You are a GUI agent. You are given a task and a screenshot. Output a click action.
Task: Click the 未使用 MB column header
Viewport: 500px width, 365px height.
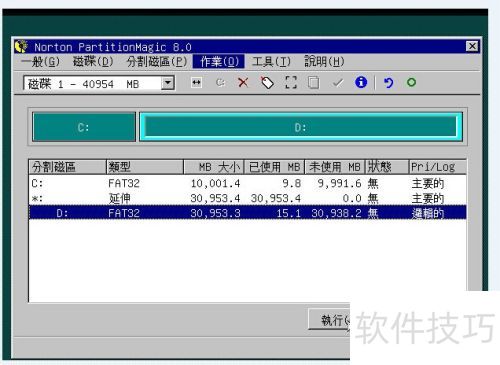335,167
